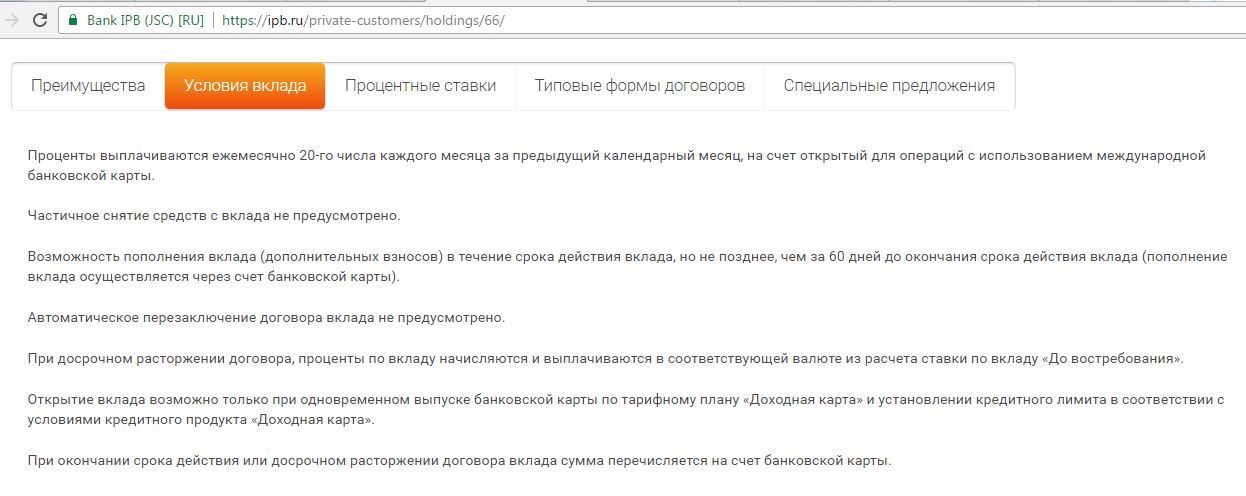Click the Автоматическое перезаключение договора sentence
Viewport: 1246px width, 496px height.
coord(266,318)
